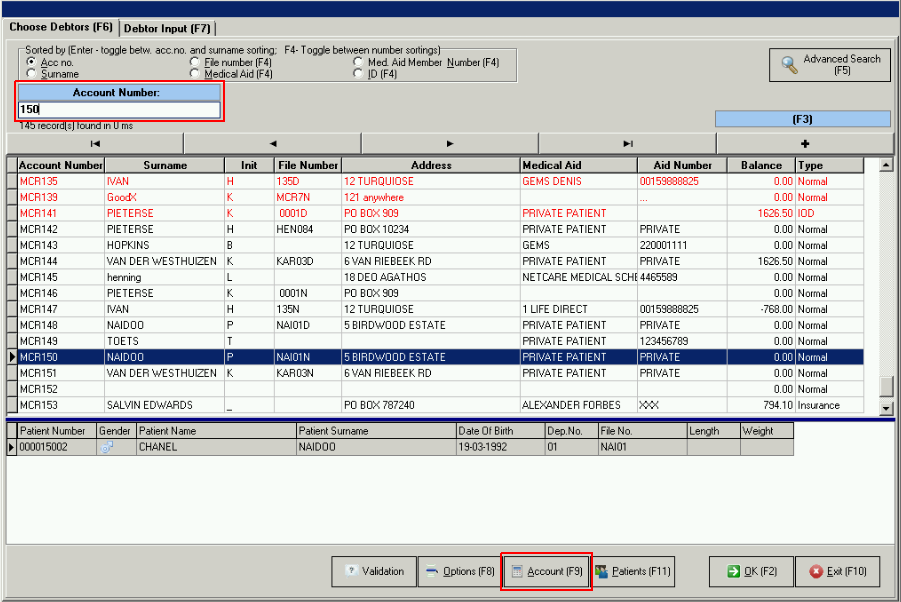Image resolution: width=901 pixels, height=602 pixels.
Task: Go to first record navigation arrow
Action: tap(95, 143)
